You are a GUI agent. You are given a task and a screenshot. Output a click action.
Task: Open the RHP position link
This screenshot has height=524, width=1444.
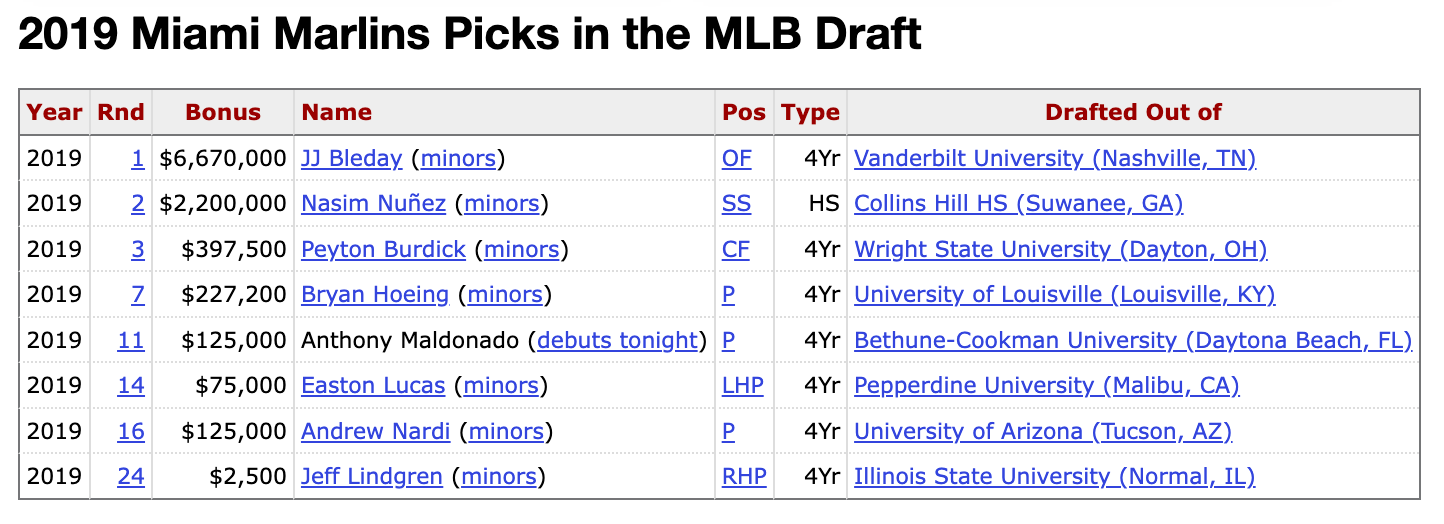[744, 477]
